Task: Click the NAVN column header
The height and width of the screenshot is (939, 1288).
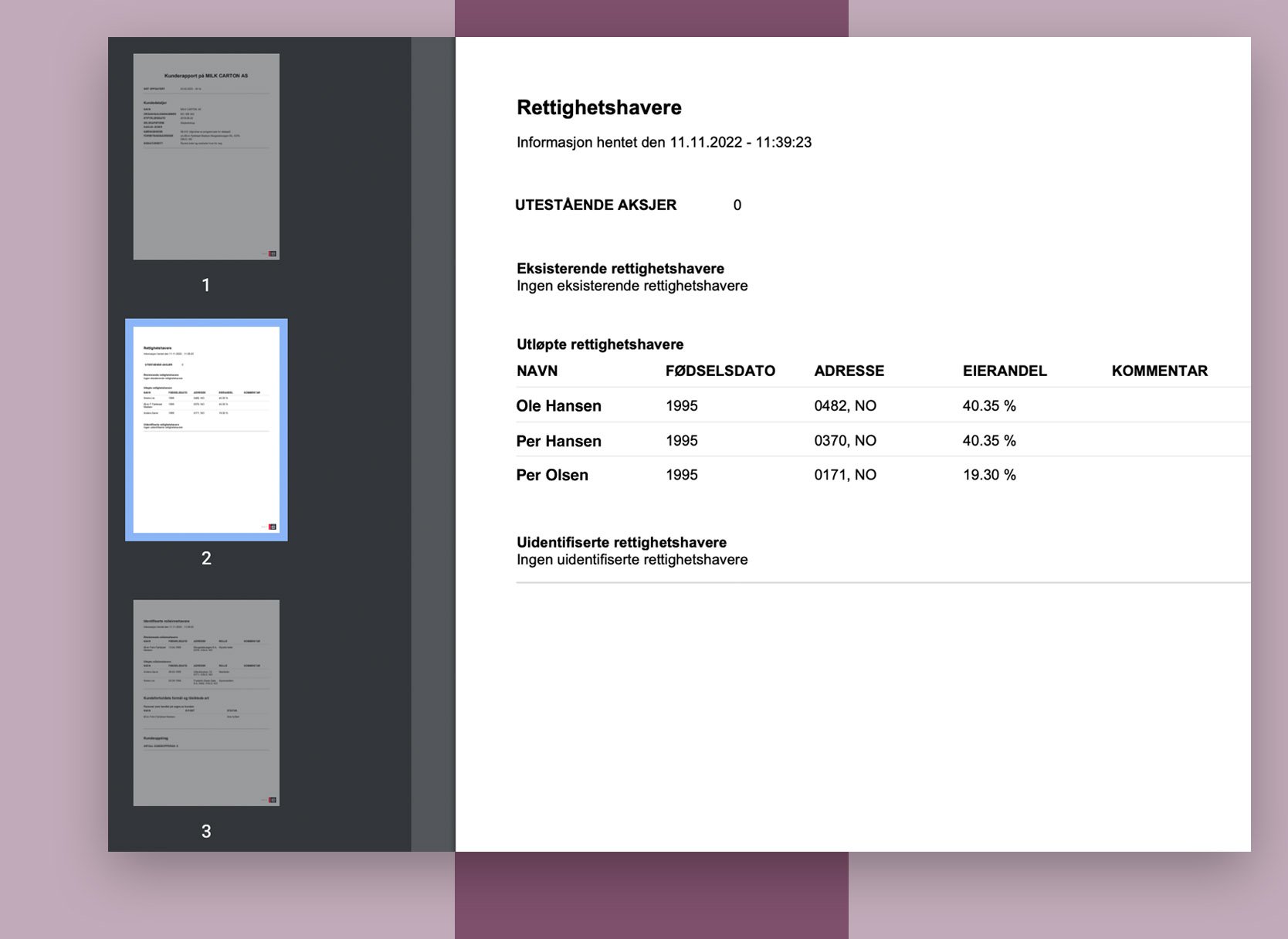Action: coord(537,371)
